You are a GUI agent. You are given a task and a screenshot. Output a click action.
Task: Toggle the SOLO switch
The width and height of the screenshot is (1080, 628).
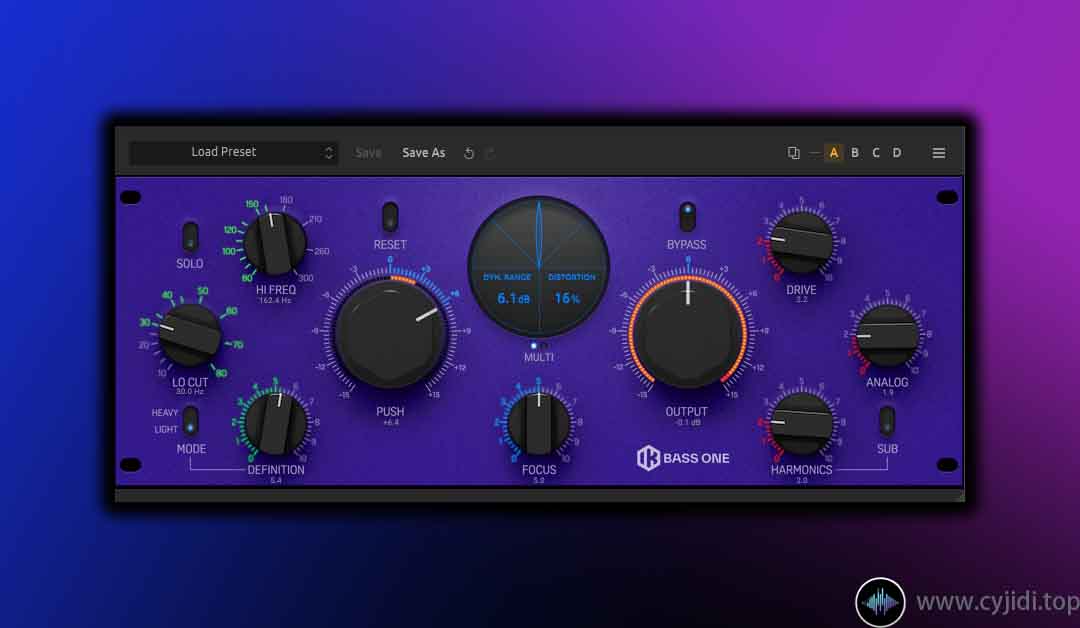pos(190,237)
